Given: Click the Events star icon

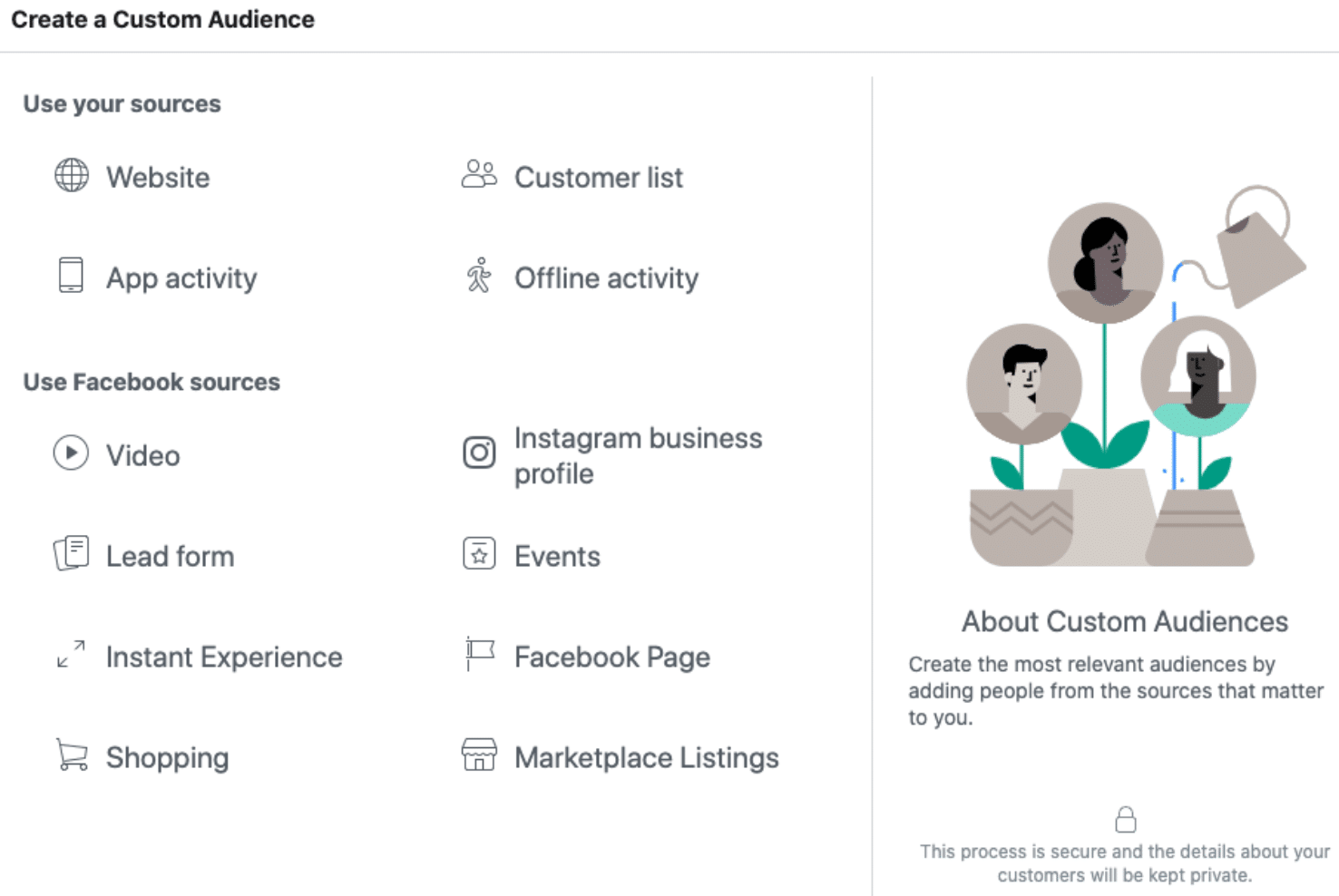Looking at the screenshot, I should pyautogui.click(x=479, y=554).
